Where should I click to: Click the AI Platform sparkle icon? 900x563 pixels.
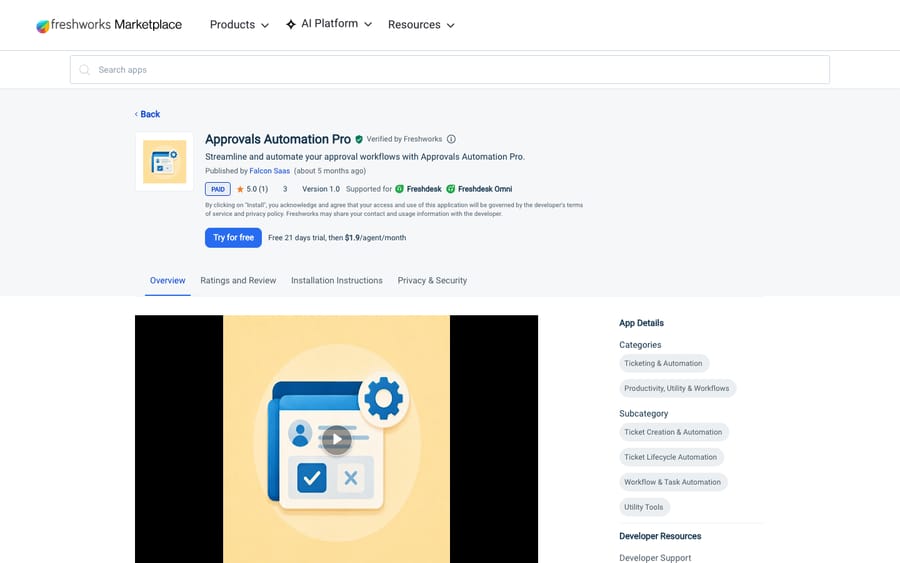point(291,24)
